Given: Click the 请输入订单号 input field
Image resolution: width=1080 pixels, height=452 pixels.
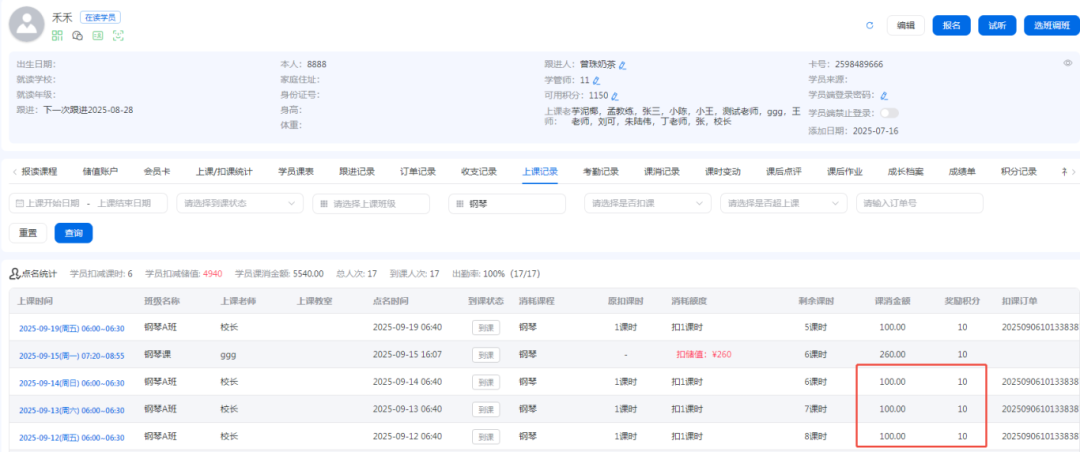Looking at the screenshot, I should tap(919, 203).
